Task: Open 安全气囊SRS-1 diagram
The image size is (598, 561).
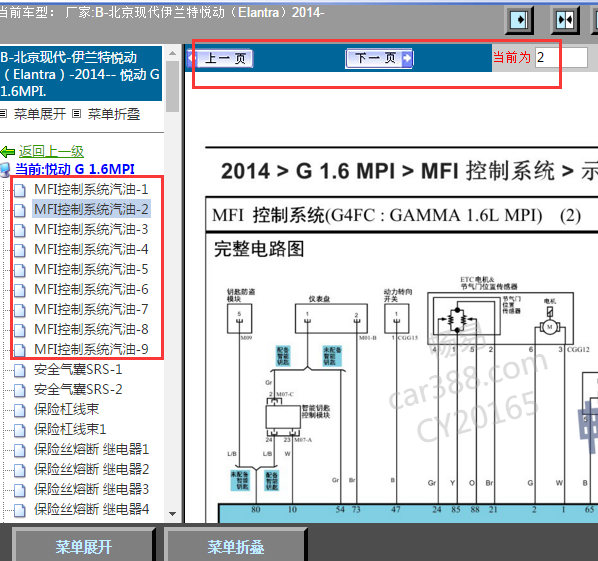Action: click(78, 369)
